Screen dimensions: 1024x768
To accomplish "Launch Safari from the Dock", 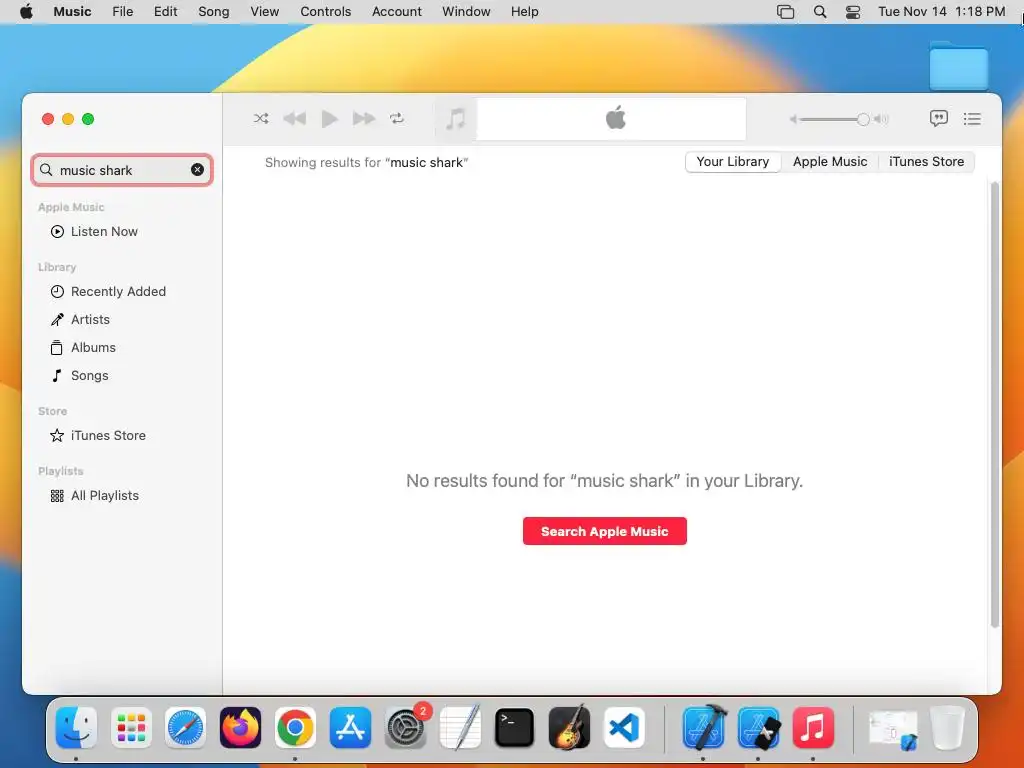I will click(x=185, y=728).
